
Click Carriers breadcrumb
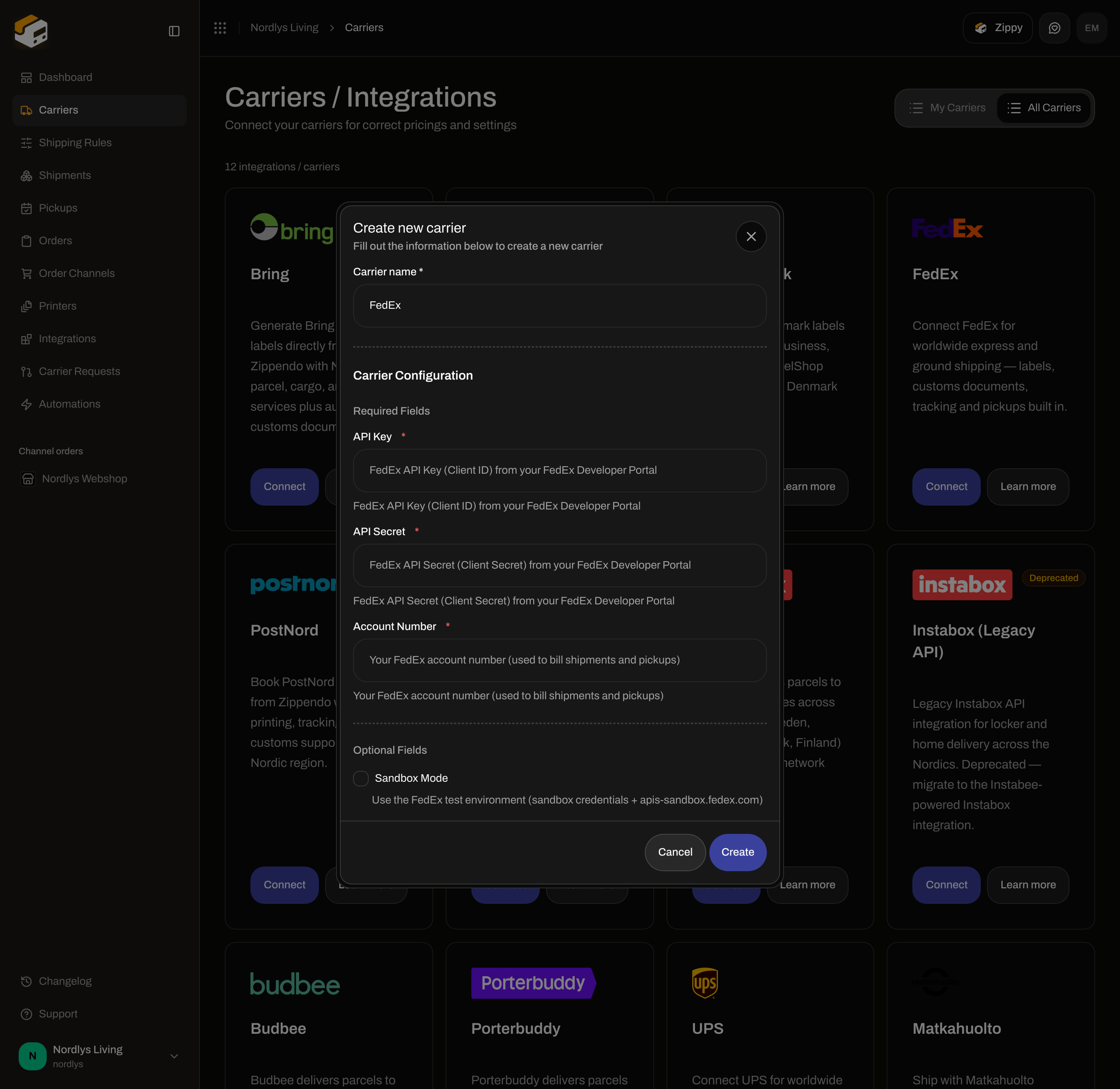point(364,28)
